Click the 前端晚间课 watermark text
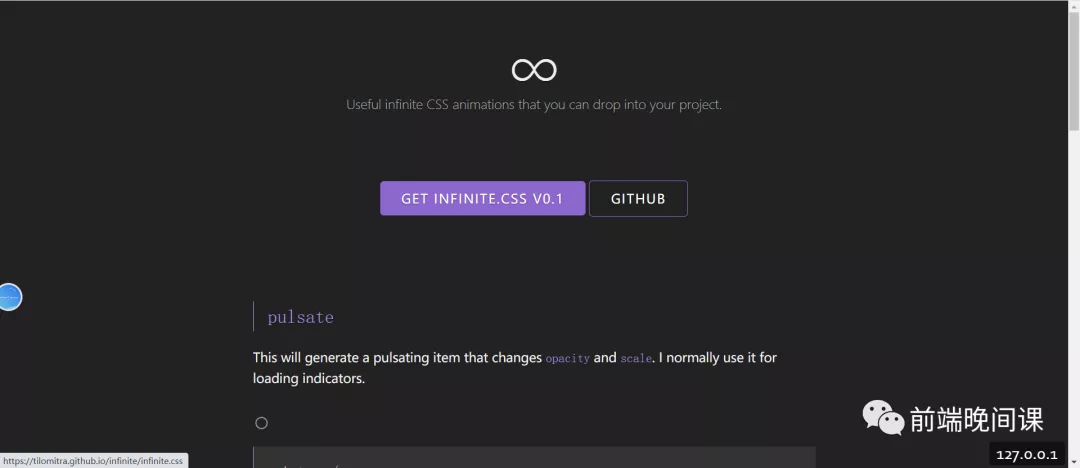The image size is (1080, 468). 977,419
